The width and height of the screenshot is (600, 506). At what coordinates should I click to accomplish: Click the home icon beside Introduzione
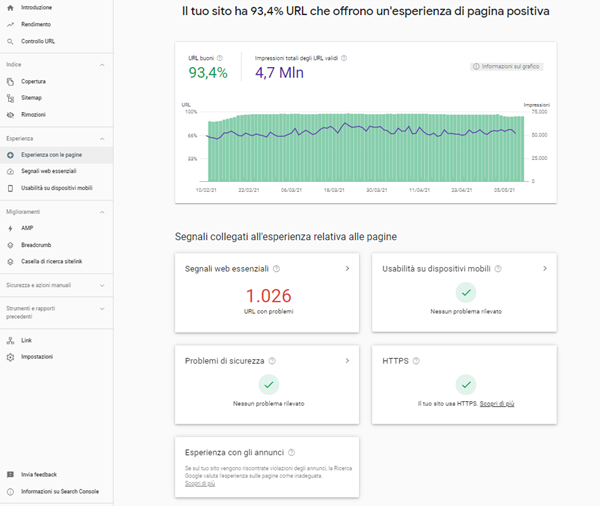(x=10, y=8)
